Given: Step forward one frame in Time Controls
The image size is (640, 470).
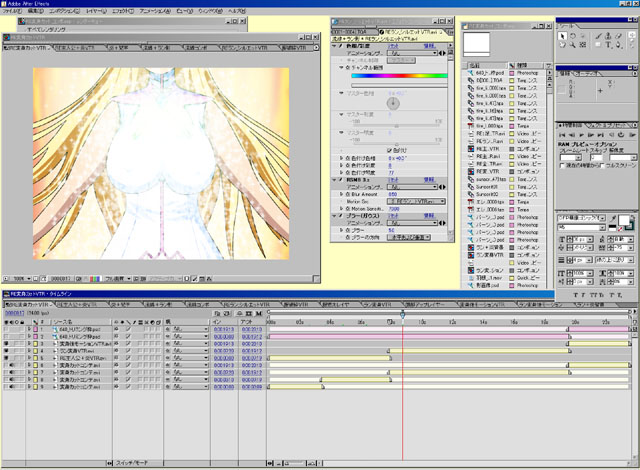Looking at the screenshot, I should coord(591,135).
